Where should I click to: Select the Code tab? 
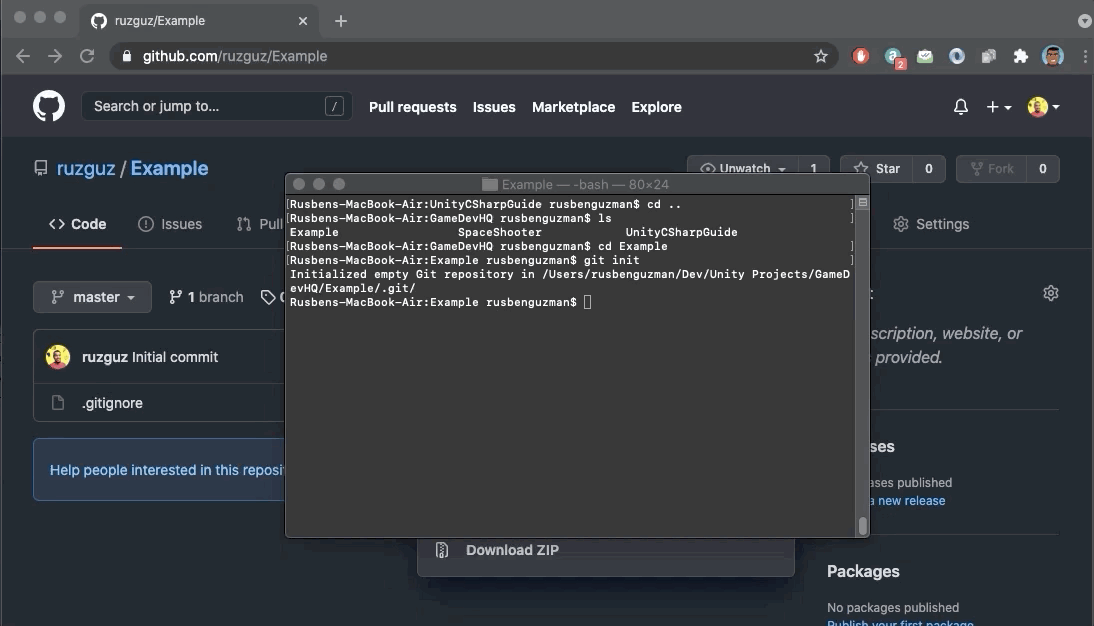pyautogui.click(x=77, y=224)
